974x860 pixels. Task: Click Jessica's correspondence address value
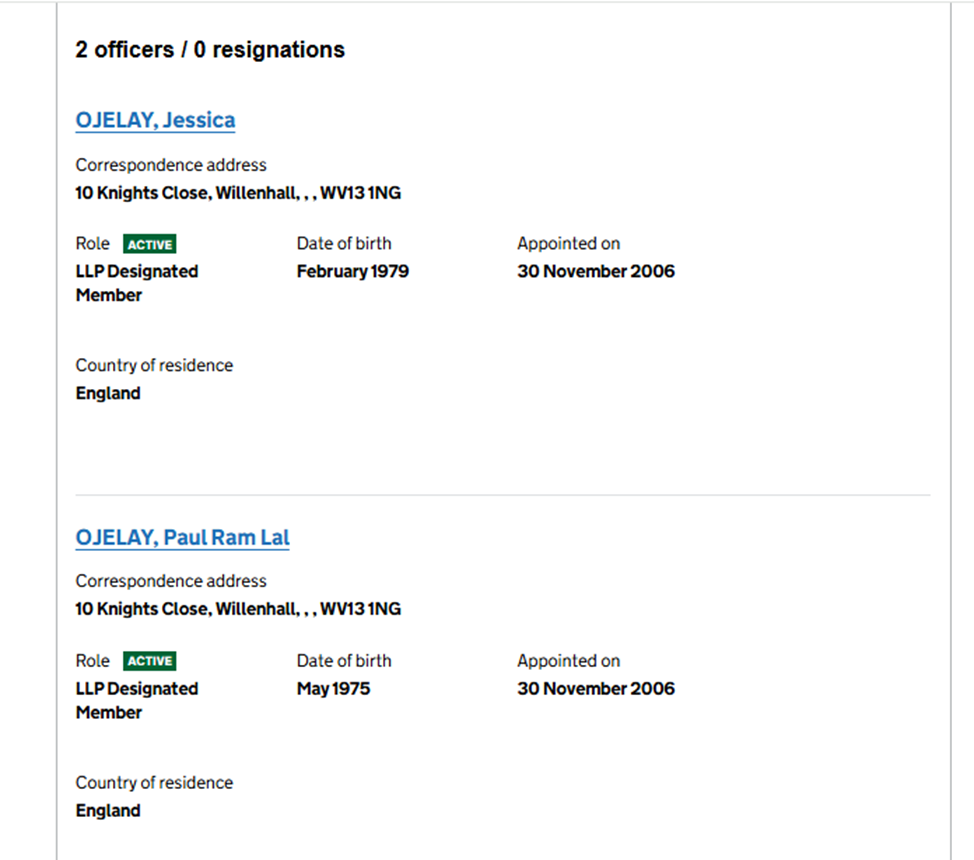pos(238,193)
